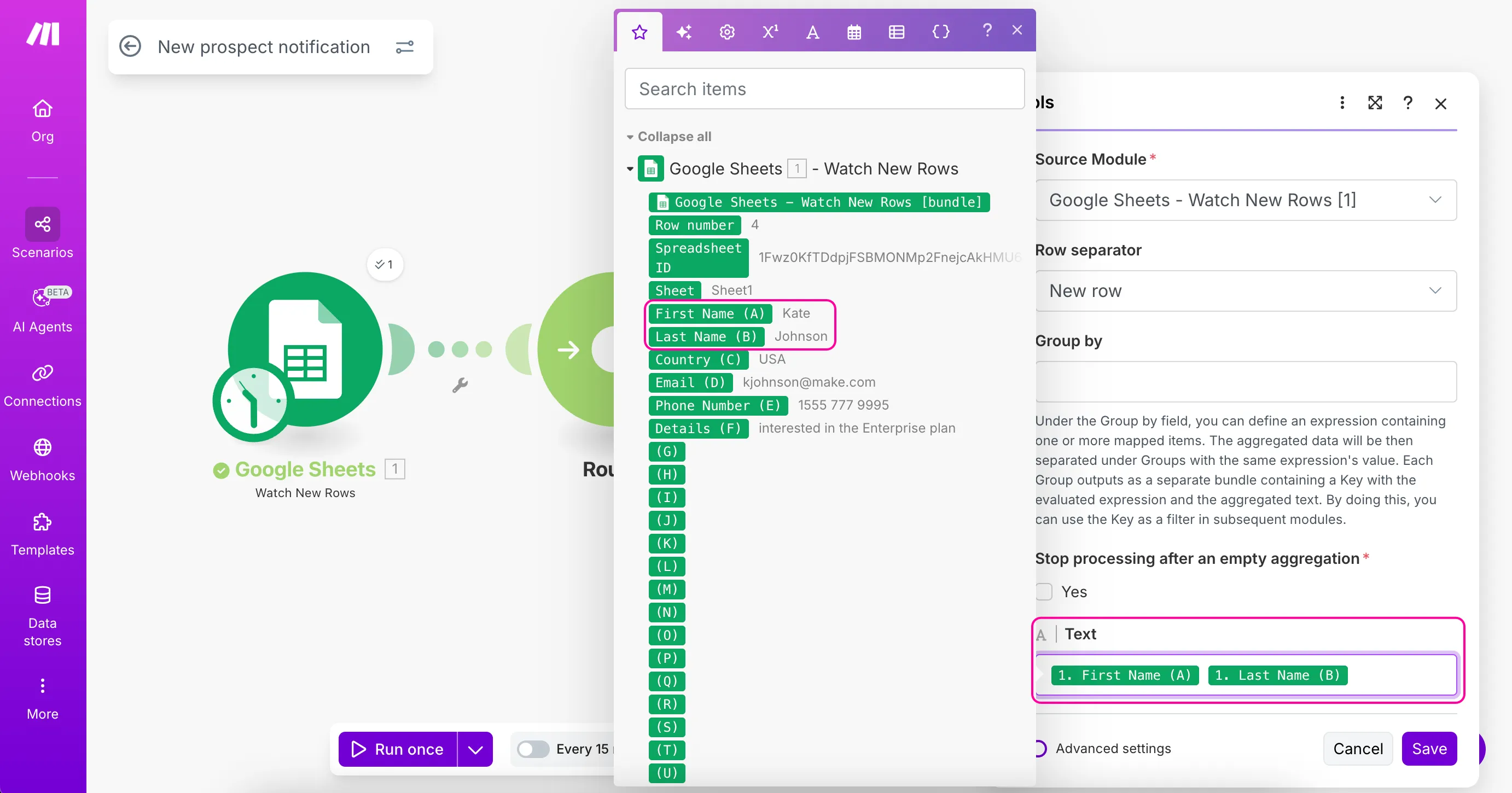Insert Last Name (B) from the items list

(706, 336)
